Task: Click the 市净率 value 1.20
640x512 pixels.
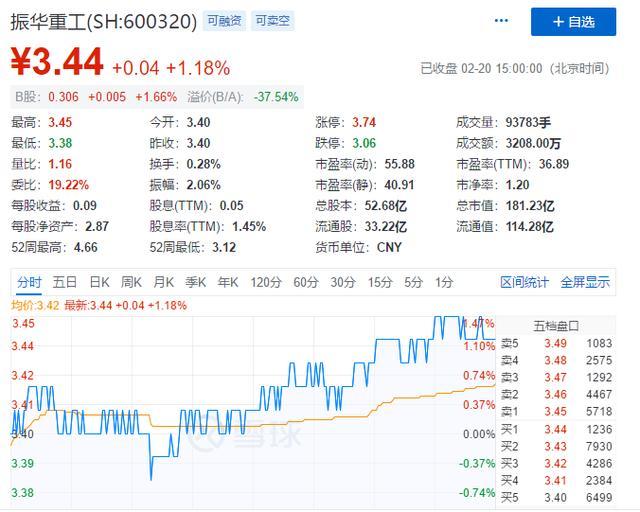Action: 517,185
